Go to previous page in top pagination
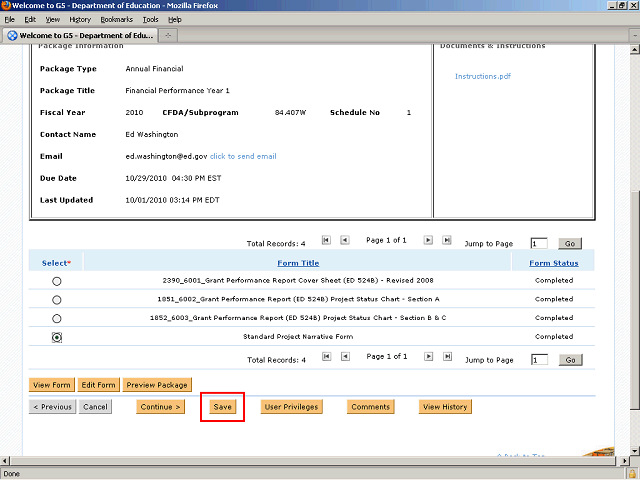The image size is (640, 480). (x=345, y=240)
